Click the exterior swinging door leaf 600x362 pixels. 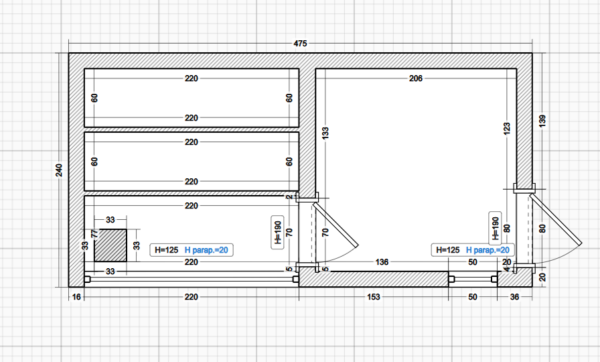pos(556,220)
